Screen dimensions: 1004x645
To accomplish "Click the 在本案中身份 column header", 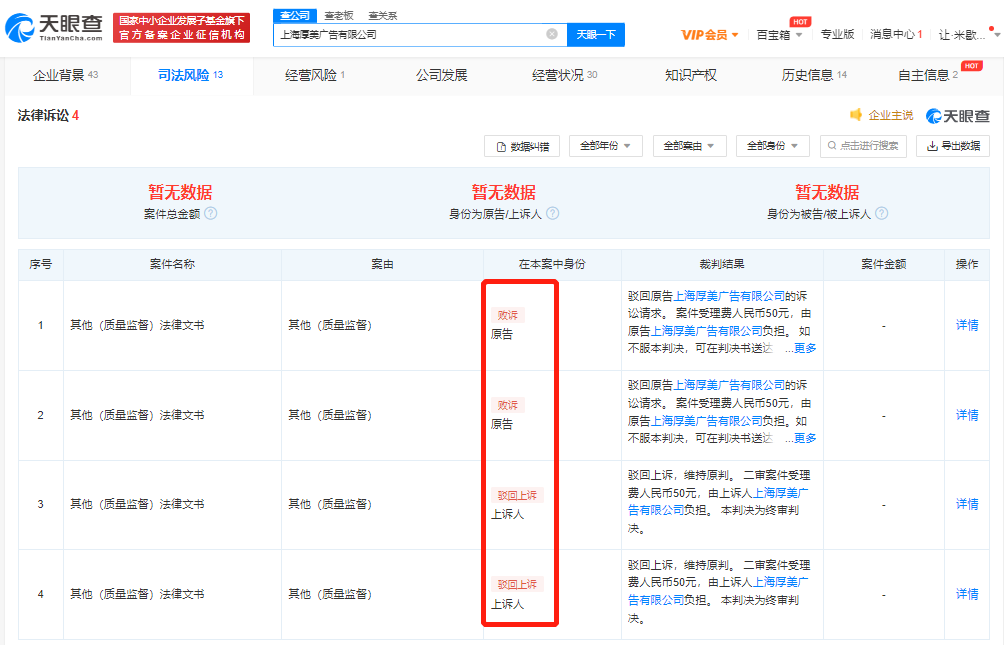I will tap(552, 264).
